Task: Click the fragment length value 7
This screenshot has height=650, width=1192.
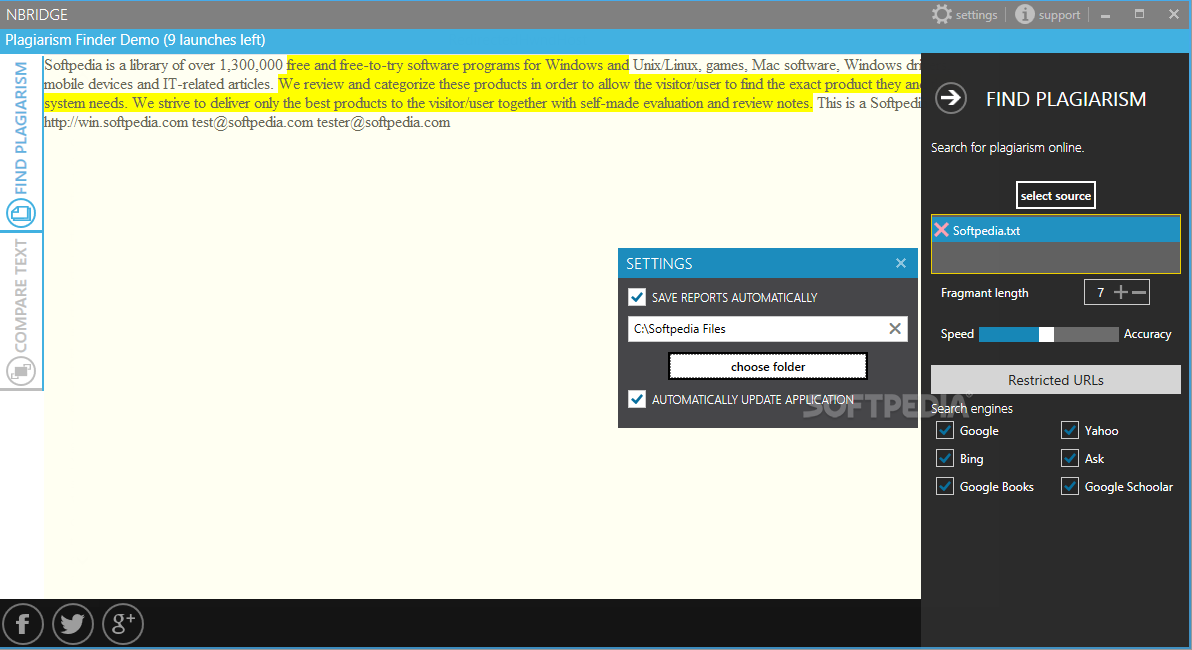Action: click(1100, 292)
